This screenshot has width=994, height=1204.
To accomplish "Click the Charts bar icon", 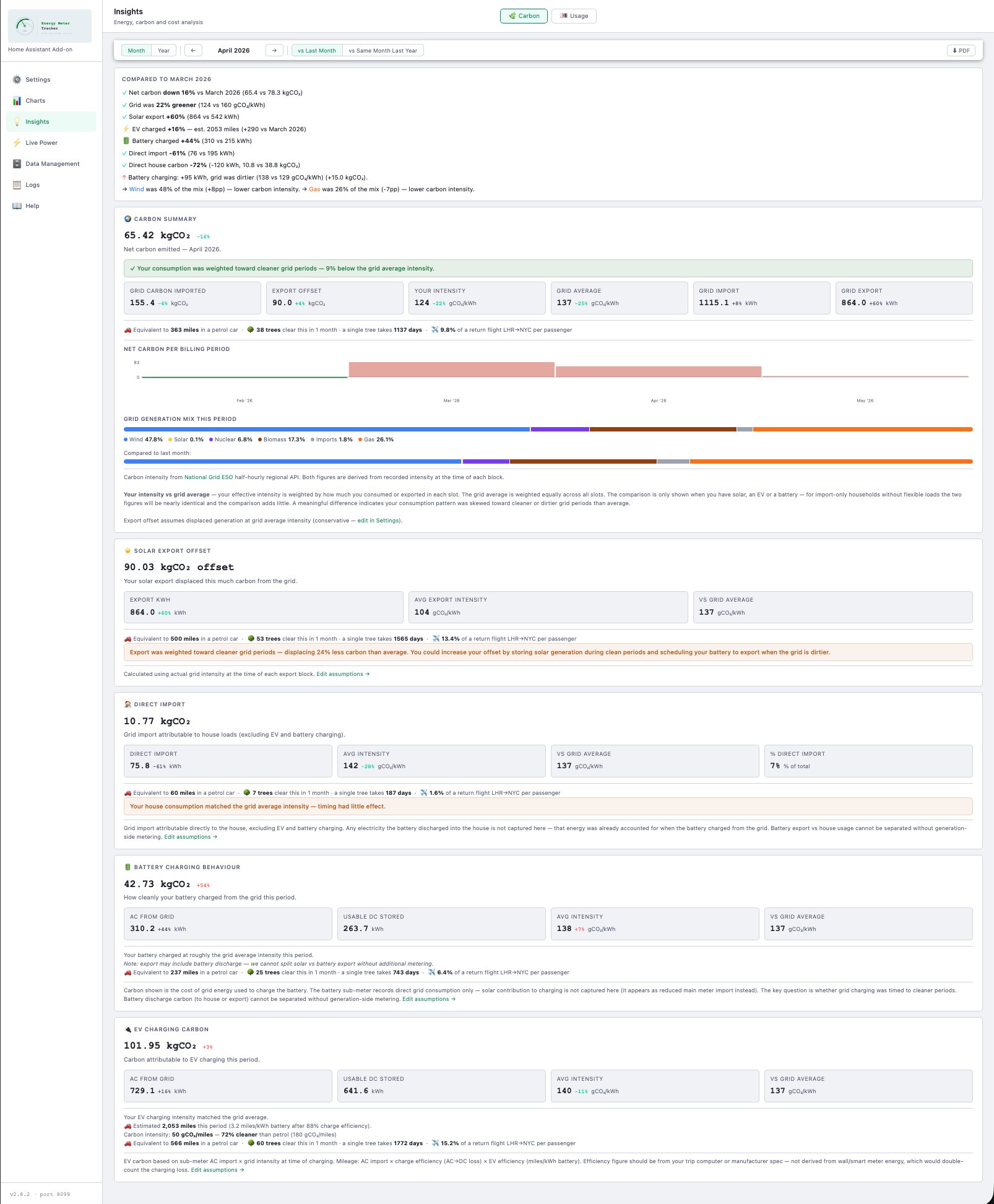I will click(17, 101).
